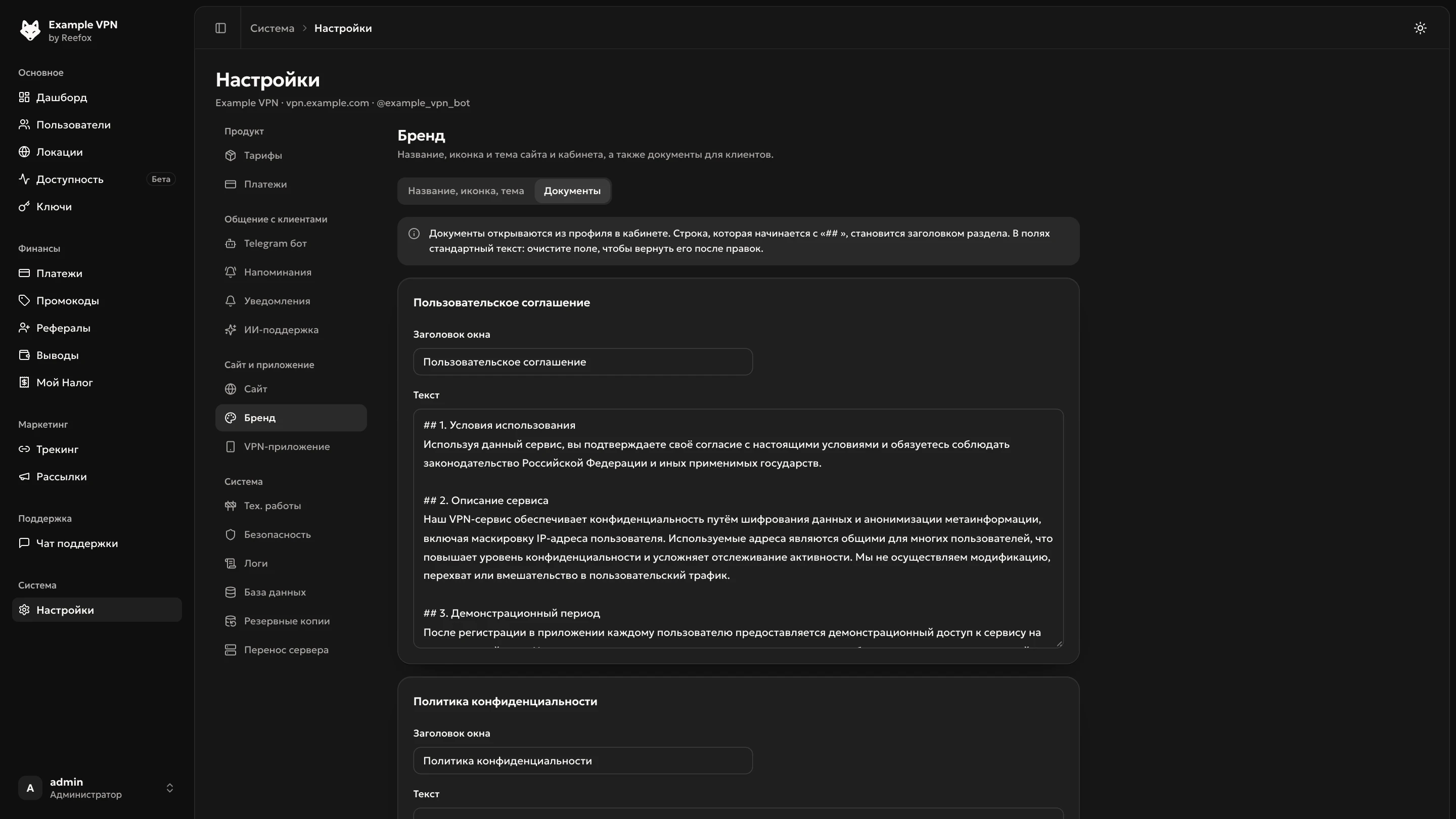Click the Чат поддержки chat bubble icon
The height and width of the screenshot is (819, 1456).
tap(24, 543)
